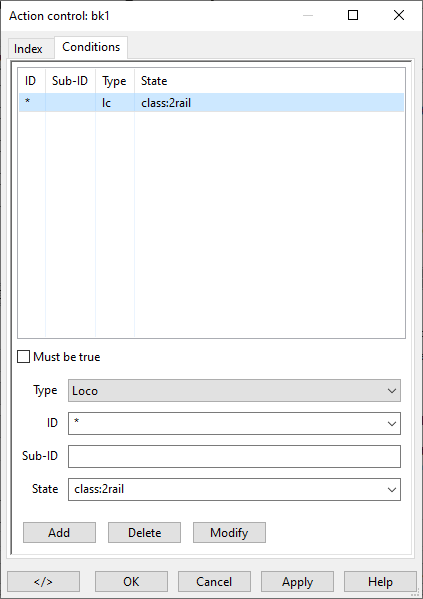Viewport: 423px width, 599px height.
Task: Expand the State combo box arrow
Action: click(392, 489)
